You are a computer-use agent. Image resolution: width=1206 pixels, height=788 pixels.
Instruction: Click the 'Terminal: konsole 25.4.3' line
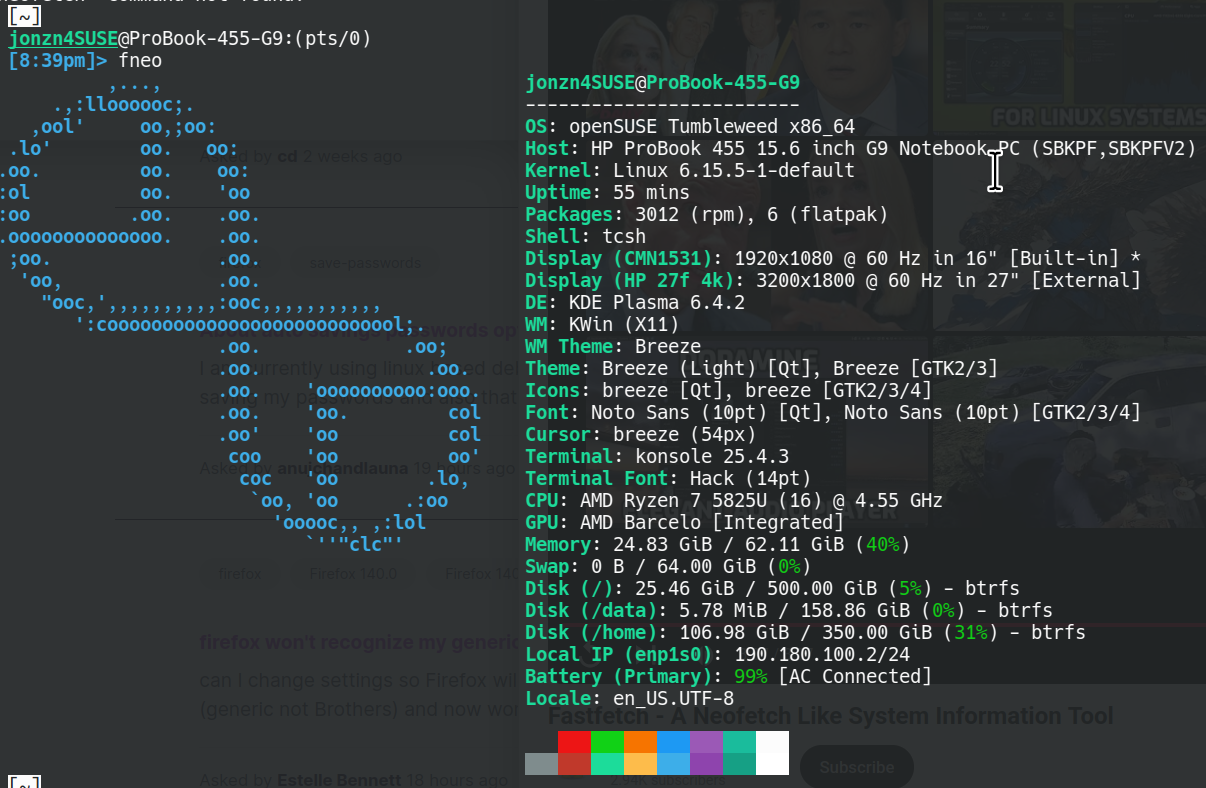click(x=657, y=457)
